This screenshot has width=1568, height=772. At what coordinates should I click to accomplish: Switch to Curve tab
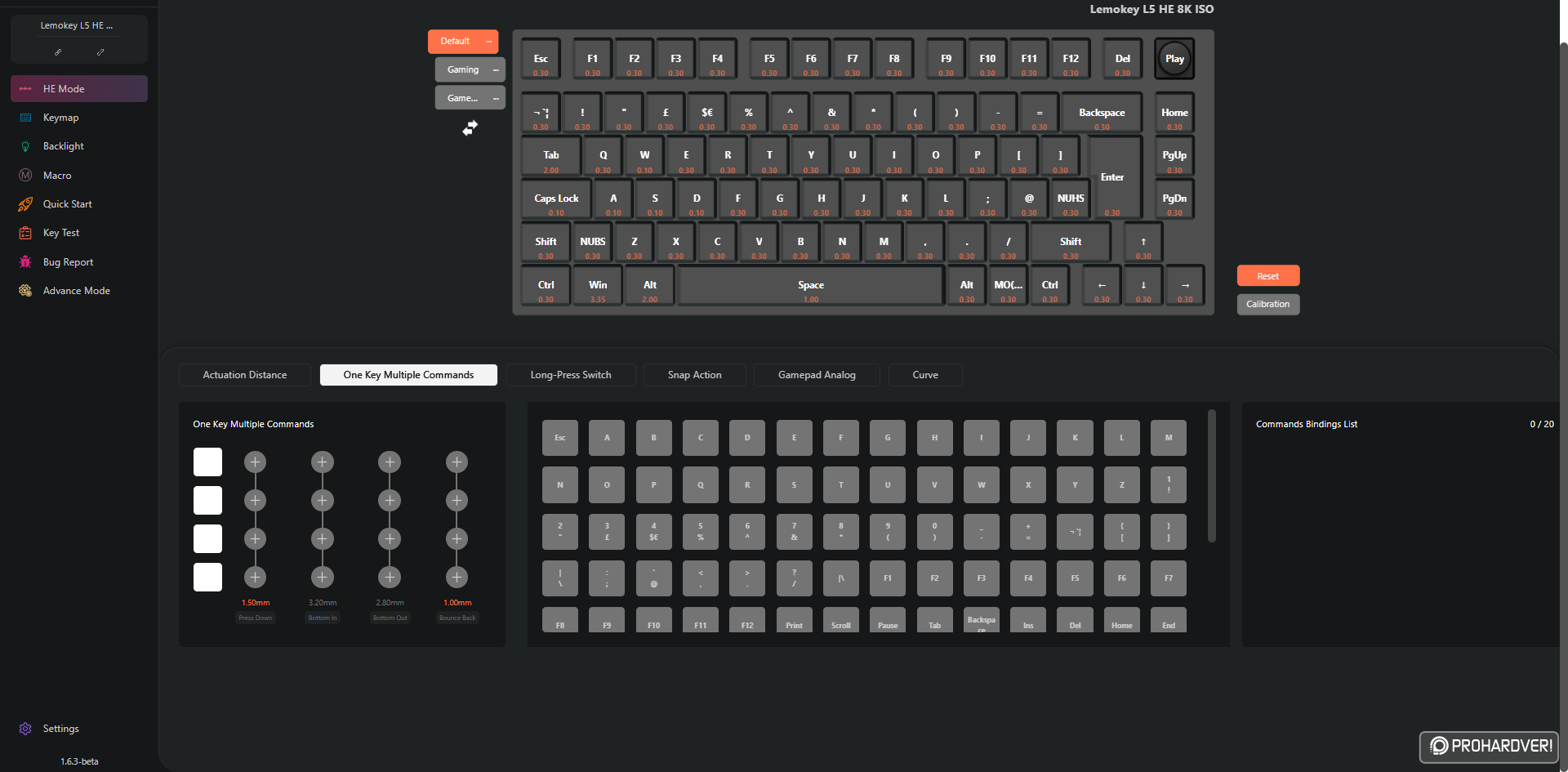pos(925,375)
